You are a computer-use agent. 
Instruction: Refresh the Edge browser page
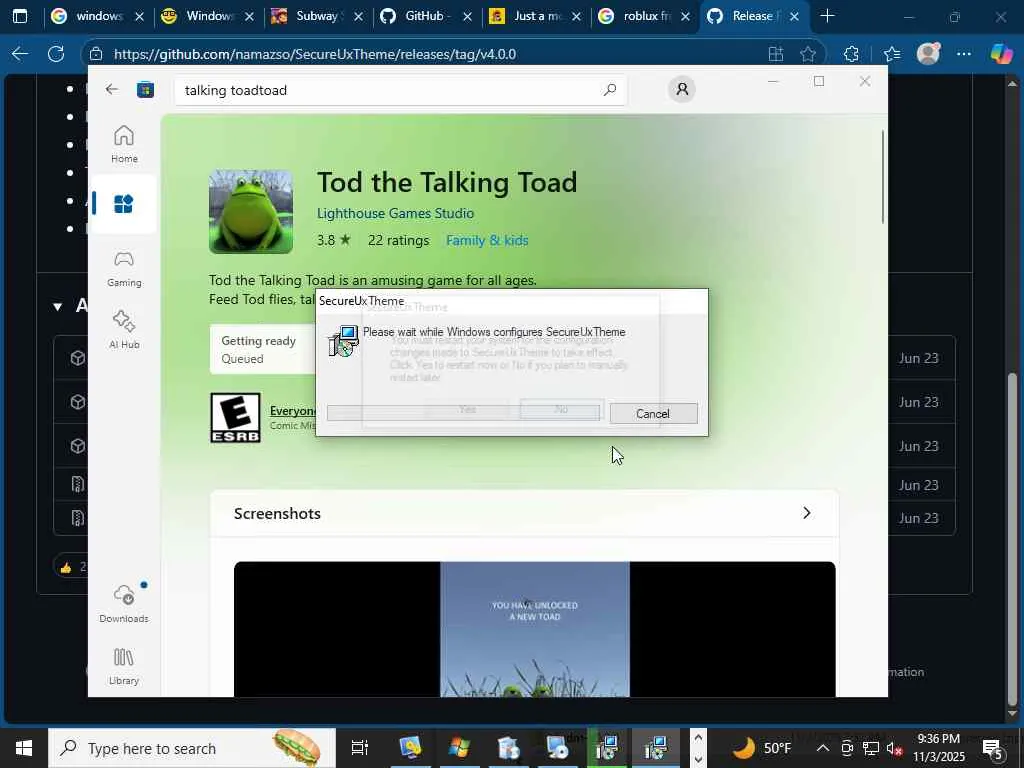pyautogui.click(x=56, y=54)
